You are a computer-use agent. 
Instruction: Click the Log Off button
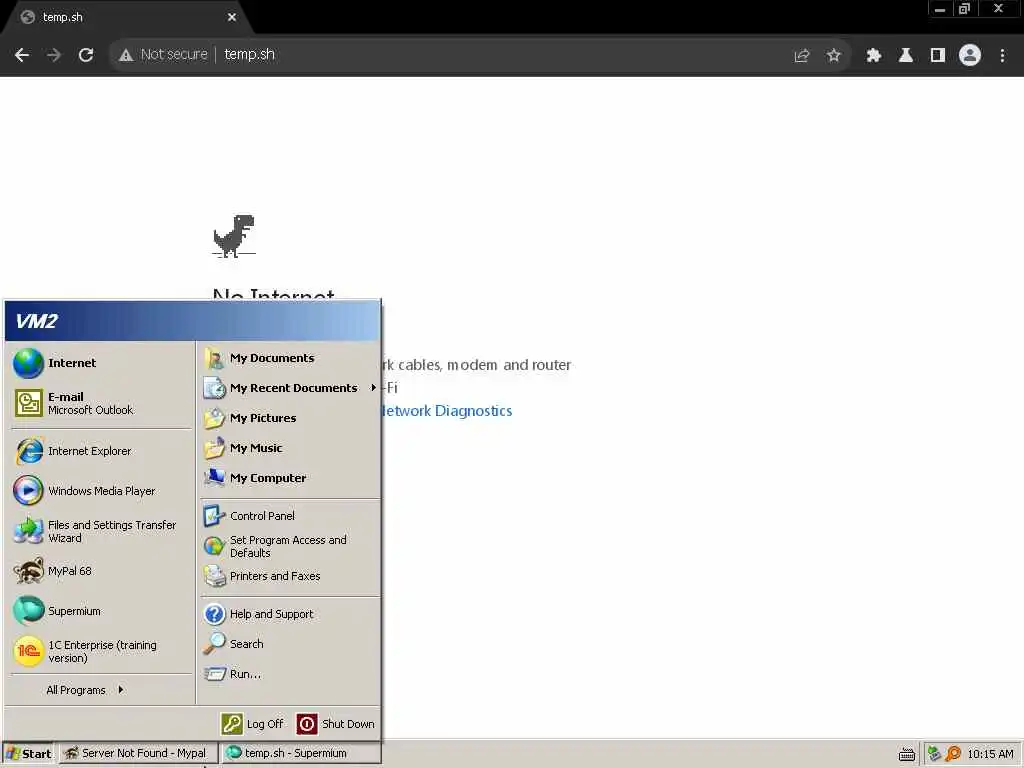point(253,724)
